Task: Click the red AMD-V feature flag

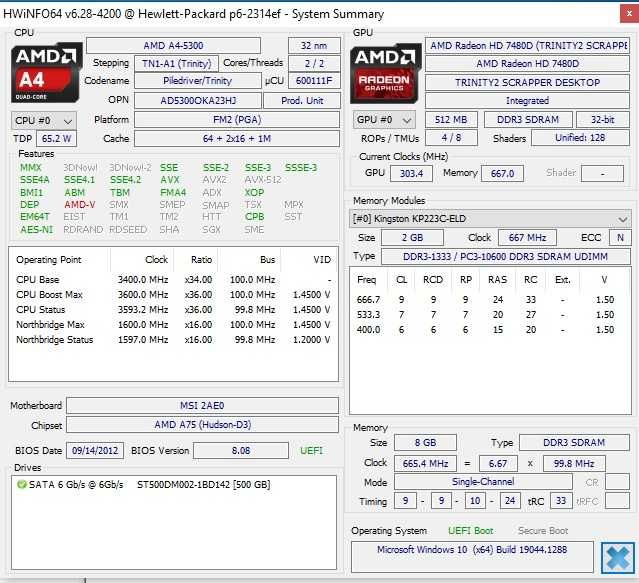Action: click(x=79, y=205)
